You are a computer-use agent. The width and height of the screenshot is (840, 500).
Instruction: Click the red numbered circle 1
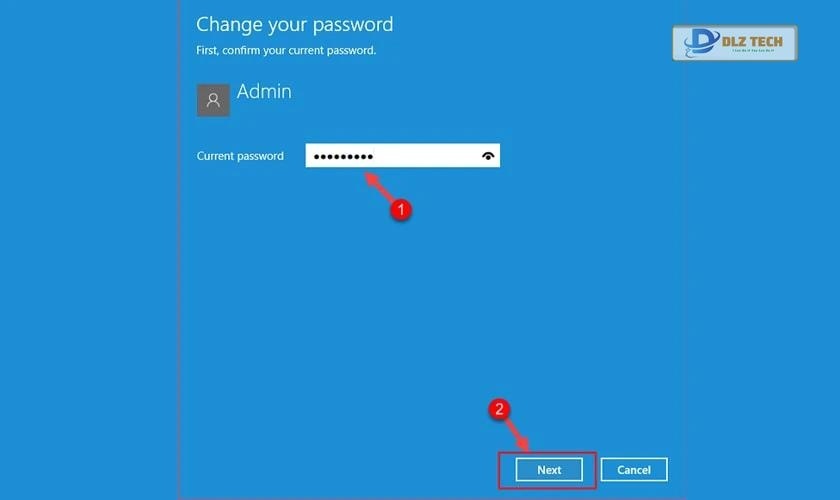(401, 210)
